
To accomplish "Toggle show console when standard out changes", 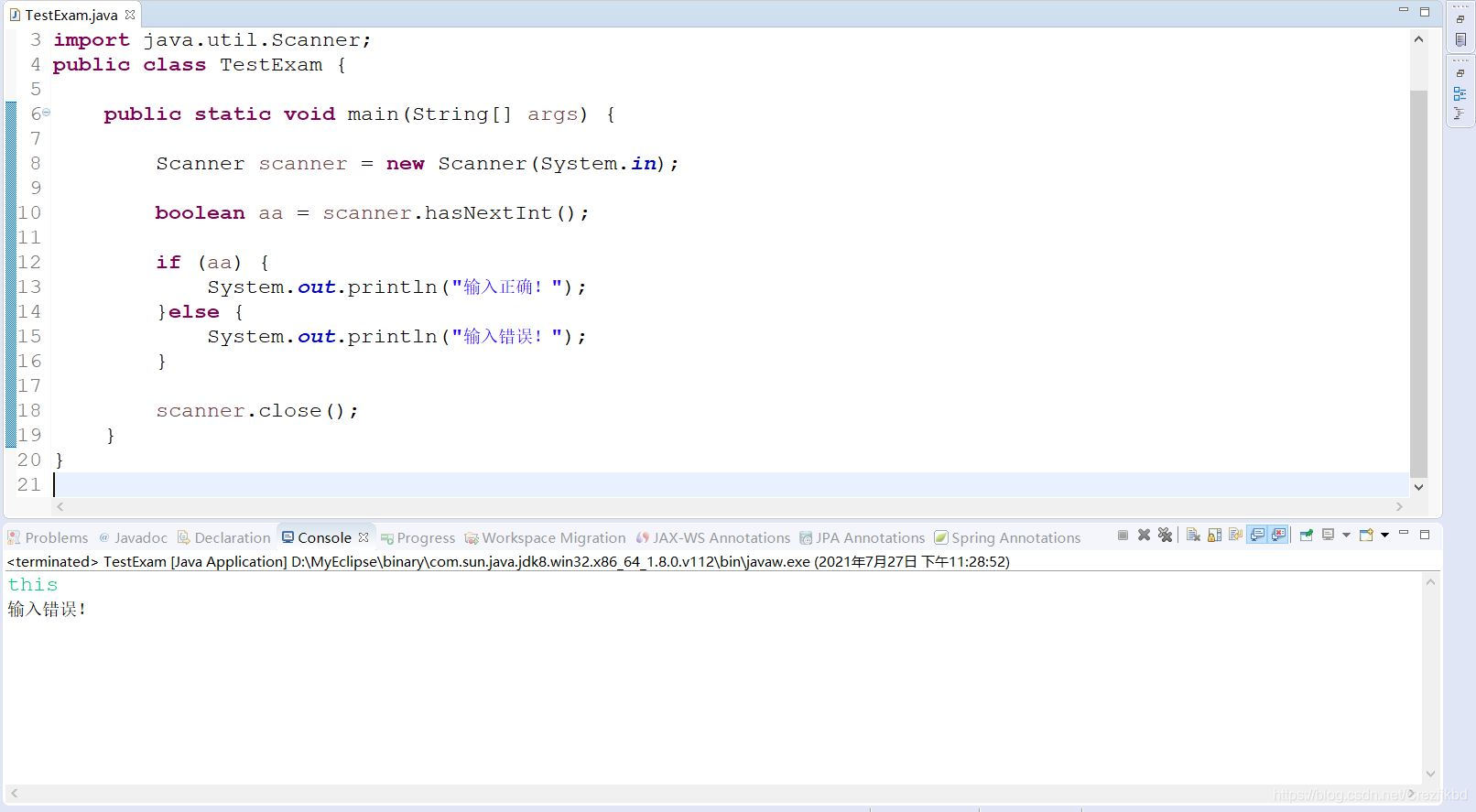I will click(x=1257, y=536).
